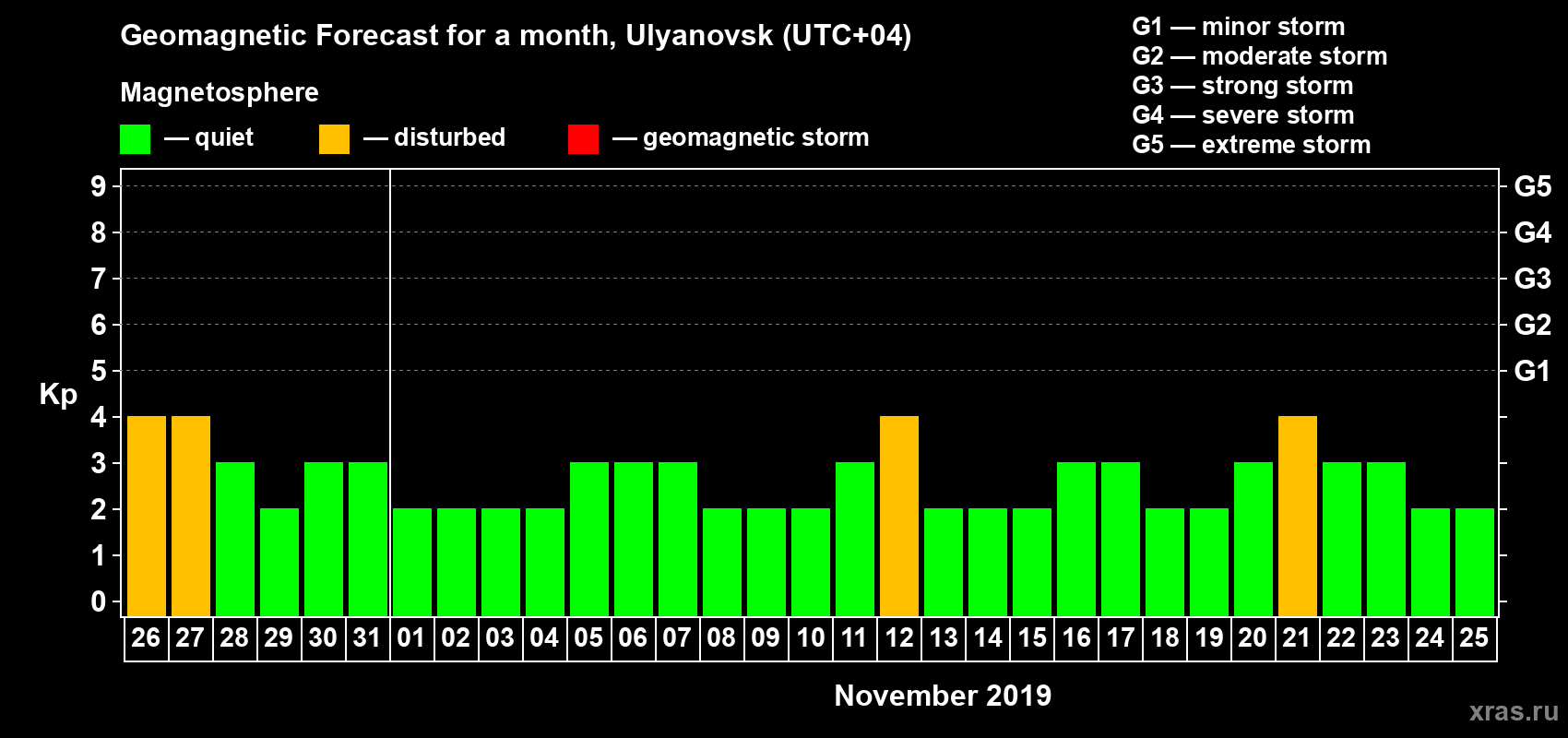Click the green bar for day 16

(x=1076, y=540)
